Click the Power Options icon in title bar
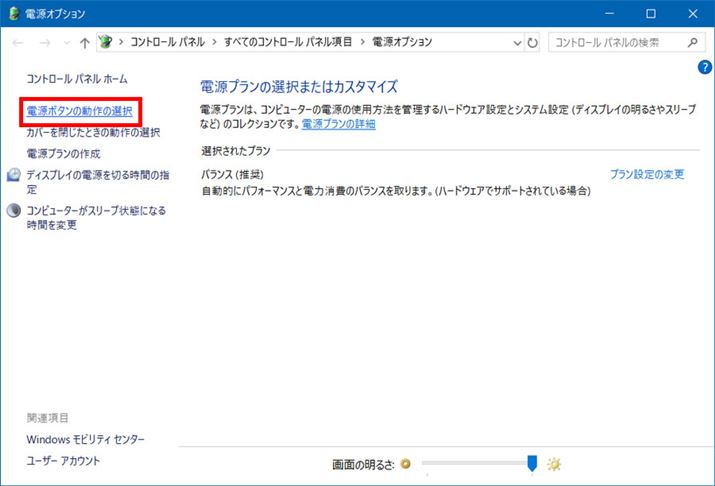 coord(13,13)
